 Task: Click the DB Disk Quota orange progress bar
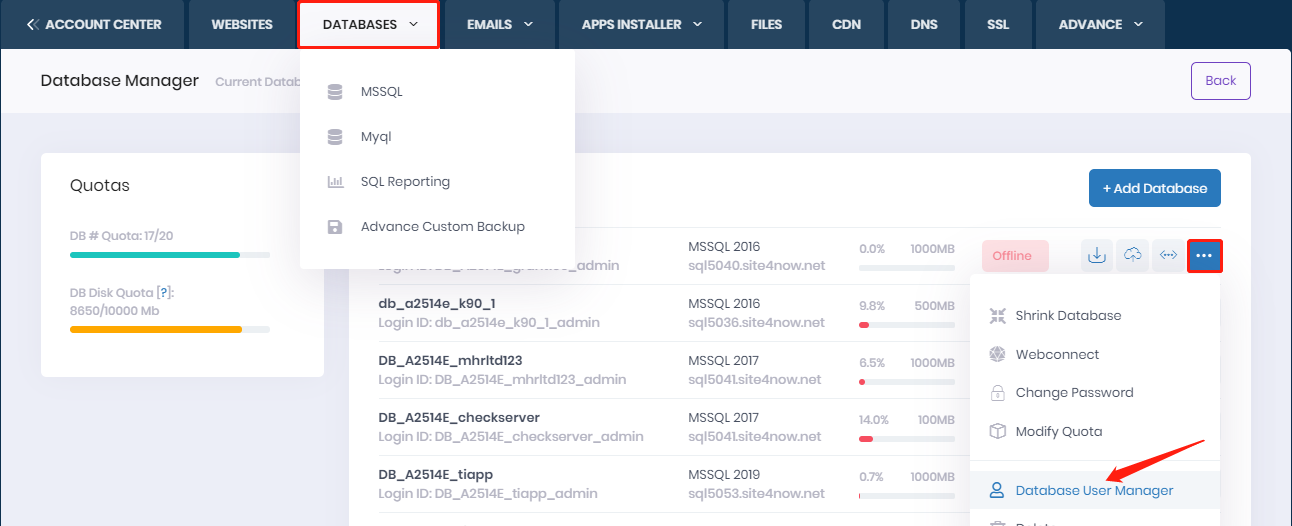pos(156,329)
